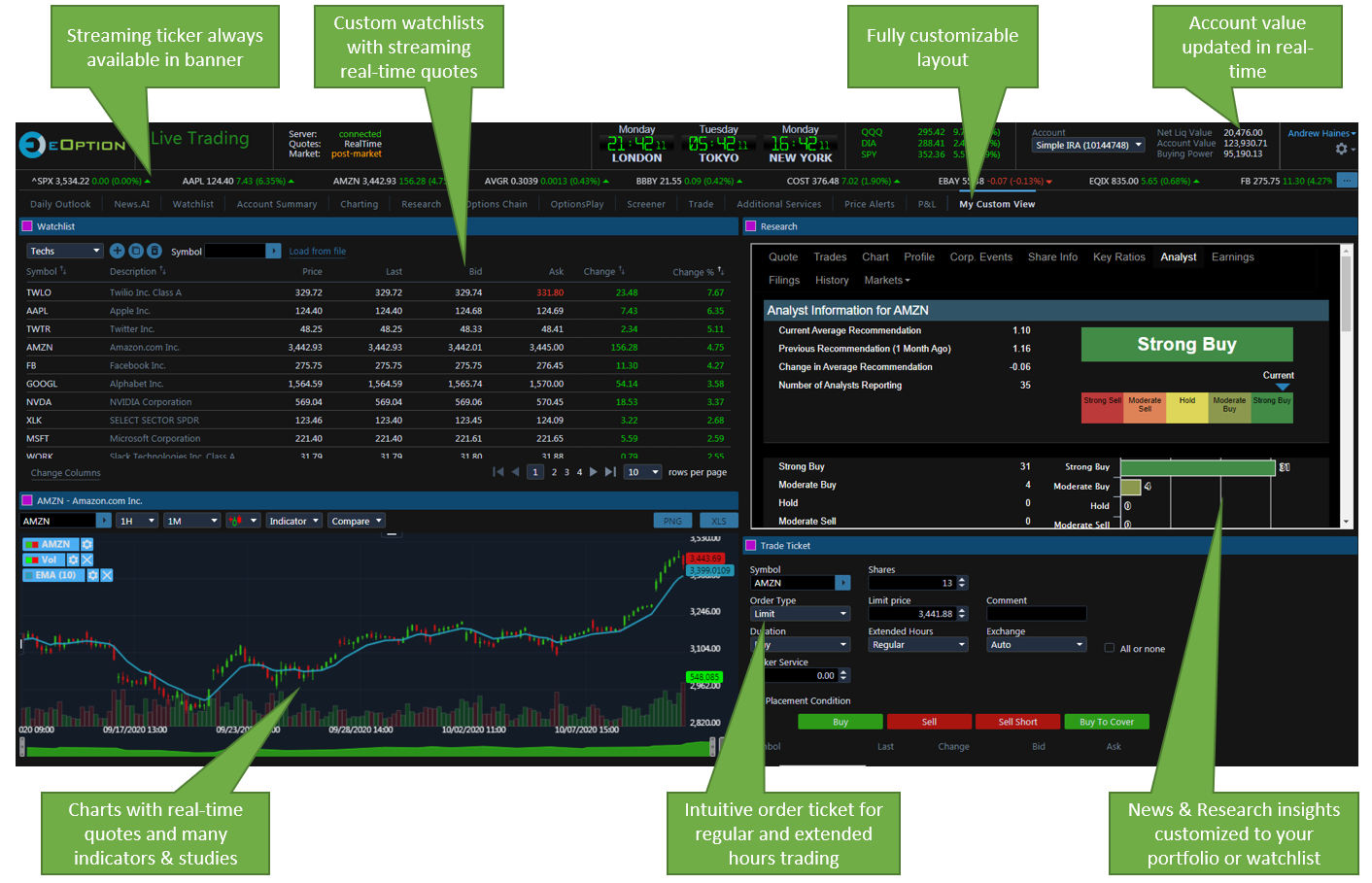
Task: Toggle the All or none checkbox
Action: tap(1110, 648)
